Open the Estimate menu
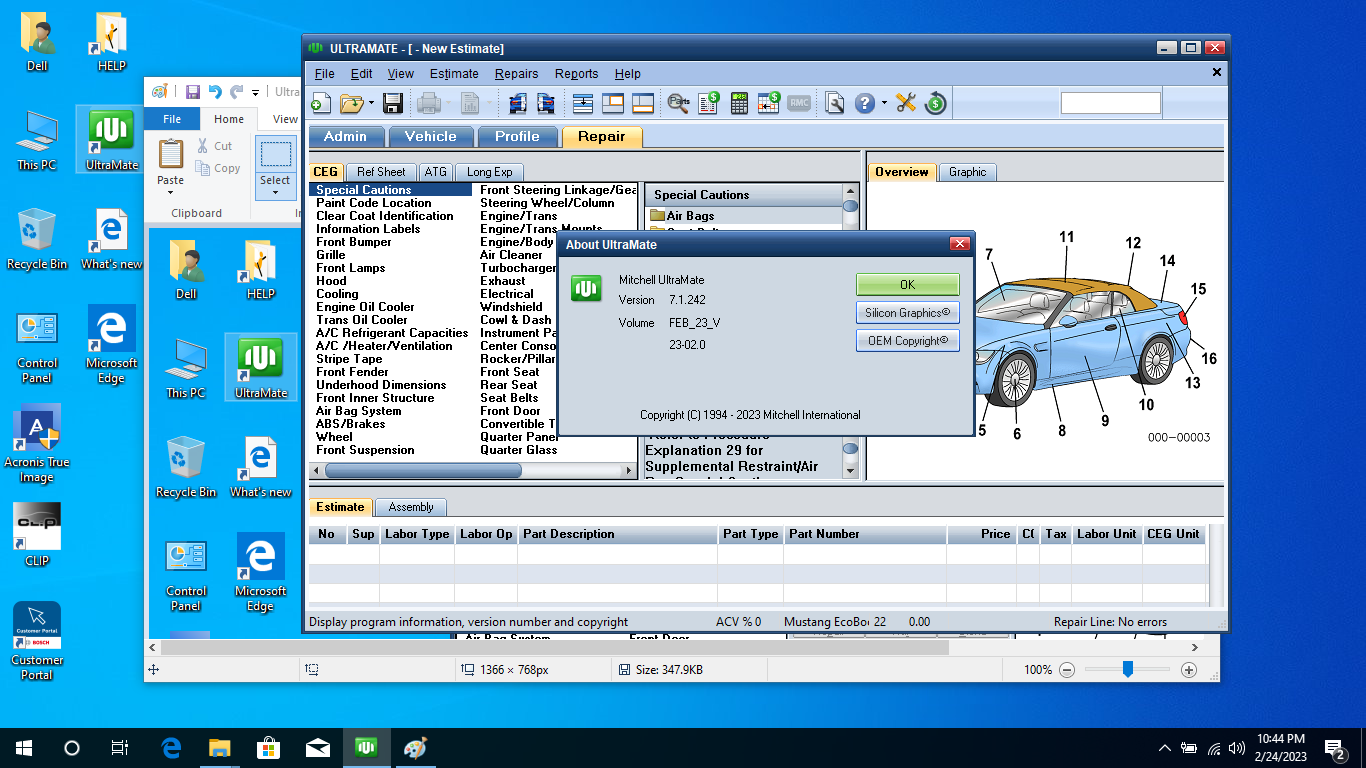 (x=454, y=73)
